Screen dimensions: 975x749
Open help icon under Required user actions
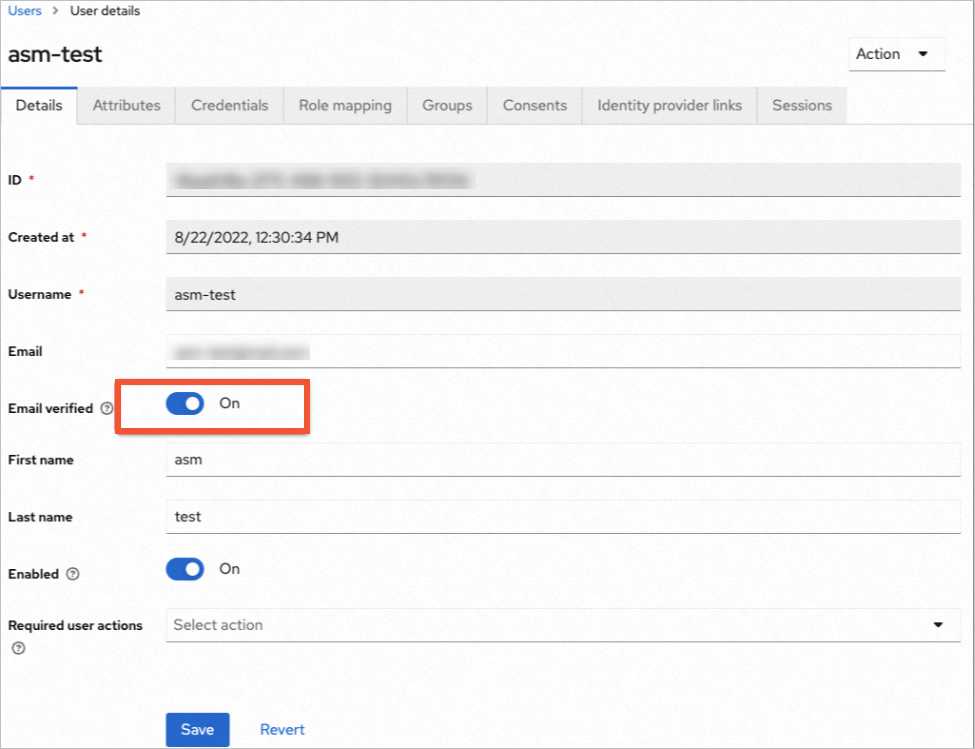point(19,648)
